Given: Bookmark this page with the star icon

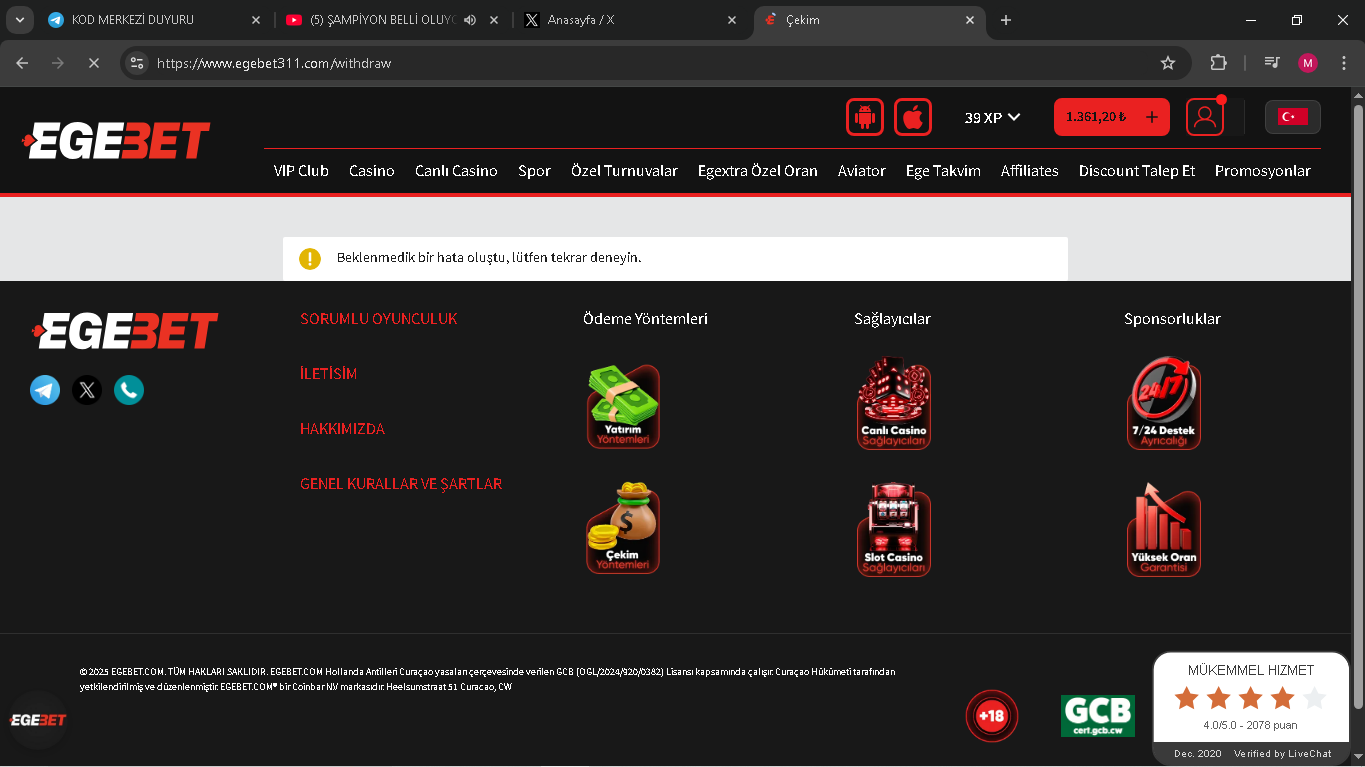Looking at the screenshot, I should [1167, 63].
